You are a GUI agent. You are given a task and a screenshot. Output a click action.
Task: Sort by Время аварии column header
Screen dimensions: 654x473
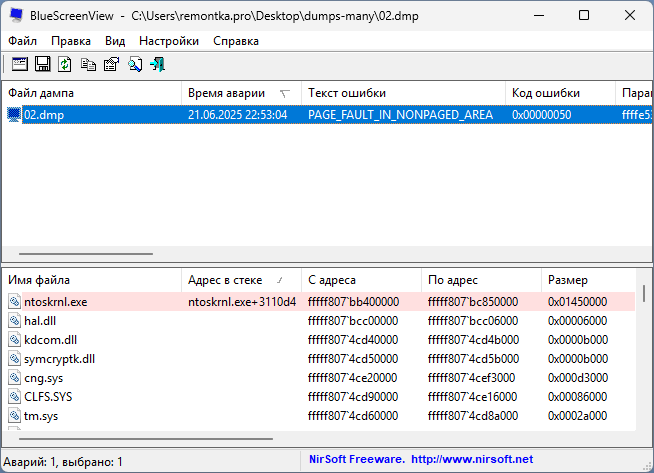241,93
